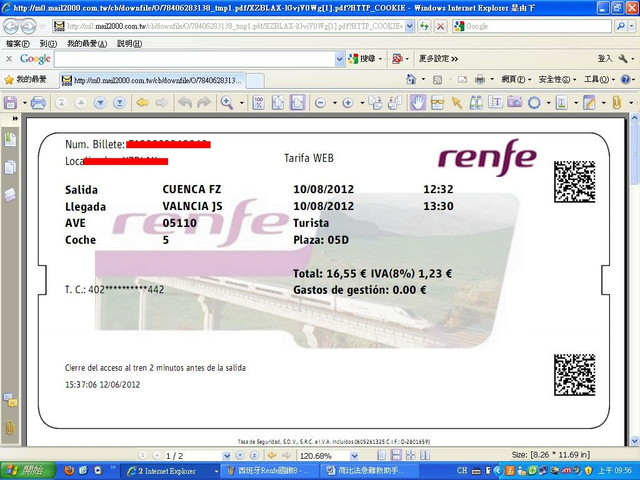Select the Hand tool
Image resolution: width=640 pixels, height=480 pixels.
tap(418, 103)
